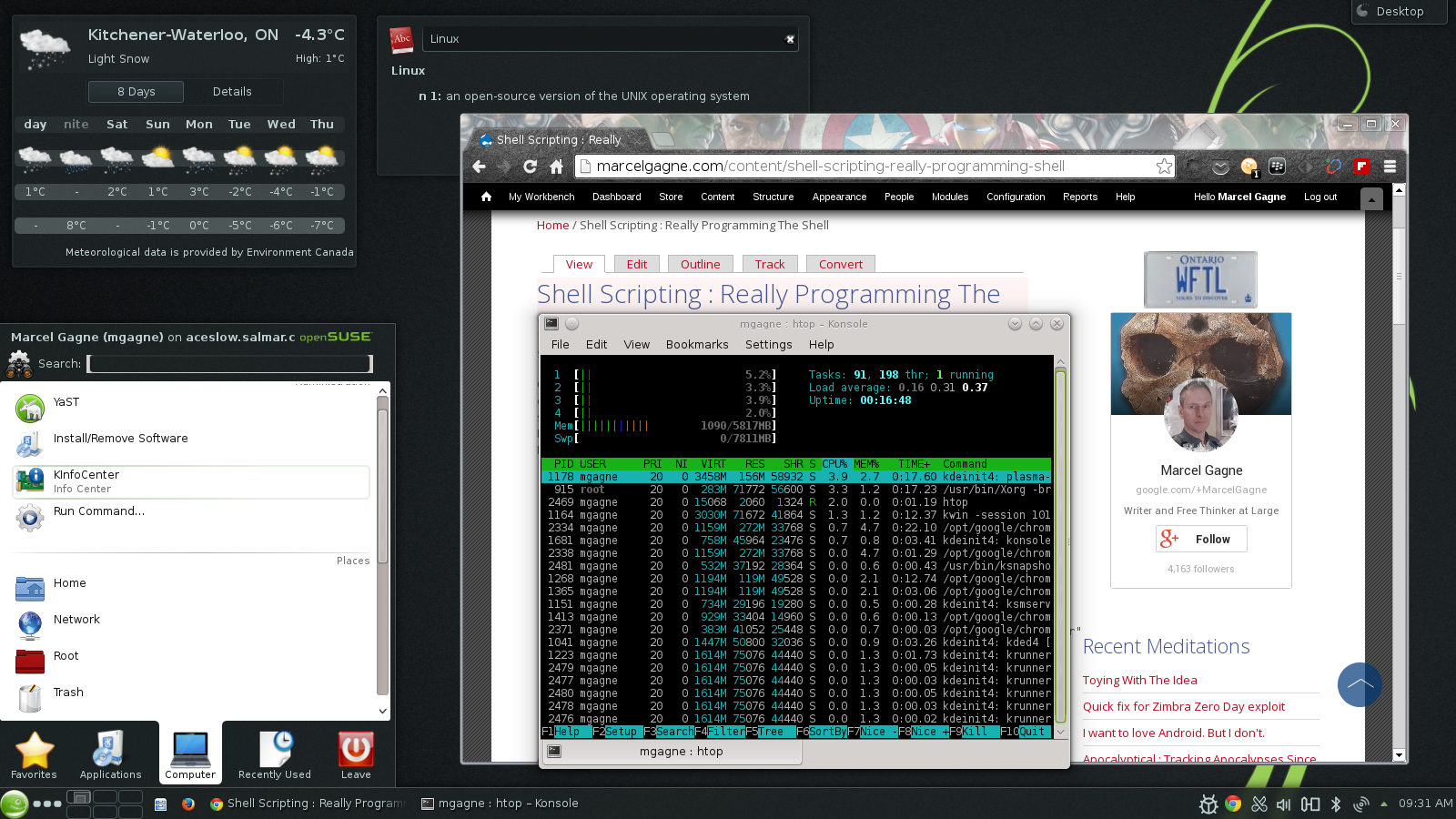Open Zimbra Zero Day exploit link
This screenshot has height=819, width=1456.
[x=1183, y=706]
